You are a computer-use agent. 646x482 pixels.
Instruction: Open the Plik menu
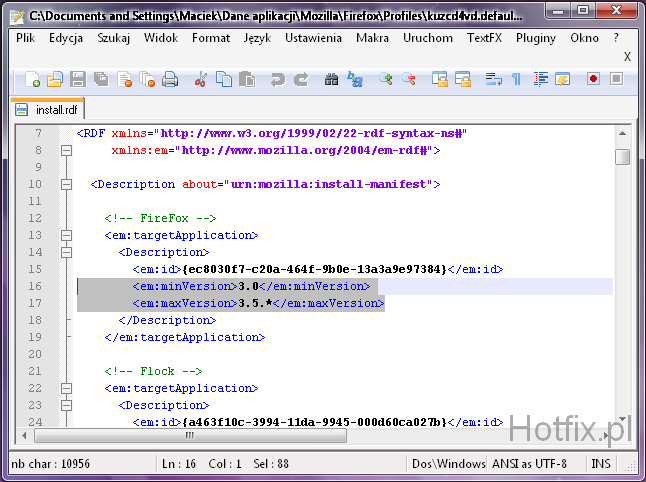click(x=26, y=38)
